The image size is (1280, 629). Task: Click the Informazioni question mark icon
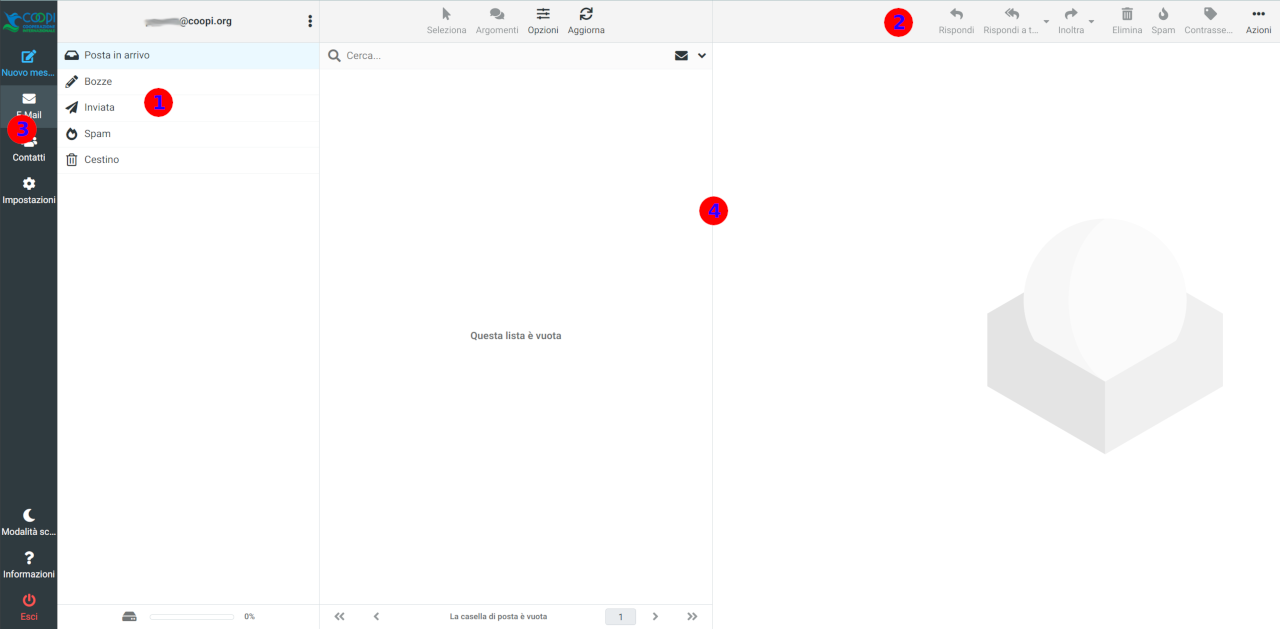29,558
